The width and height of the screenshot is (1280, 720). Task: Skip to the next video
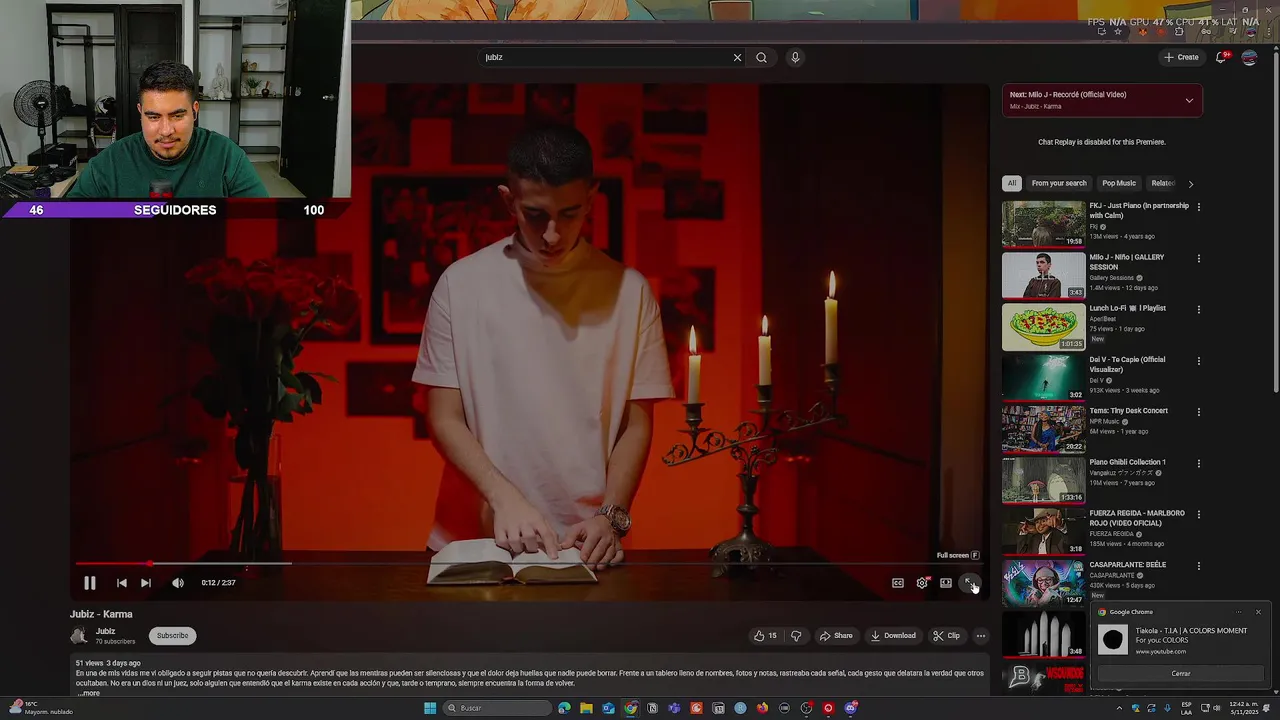(x=146, y=583)
